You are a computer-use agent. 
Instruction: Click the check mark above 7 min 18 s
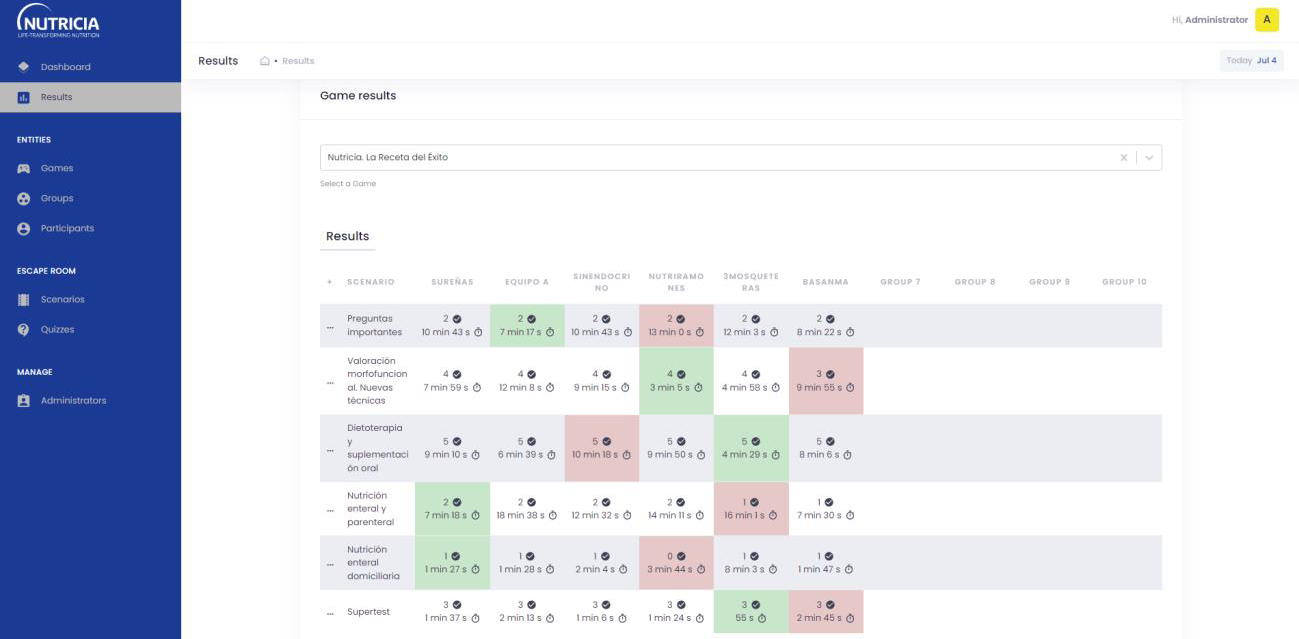click(x=457, y=502)
